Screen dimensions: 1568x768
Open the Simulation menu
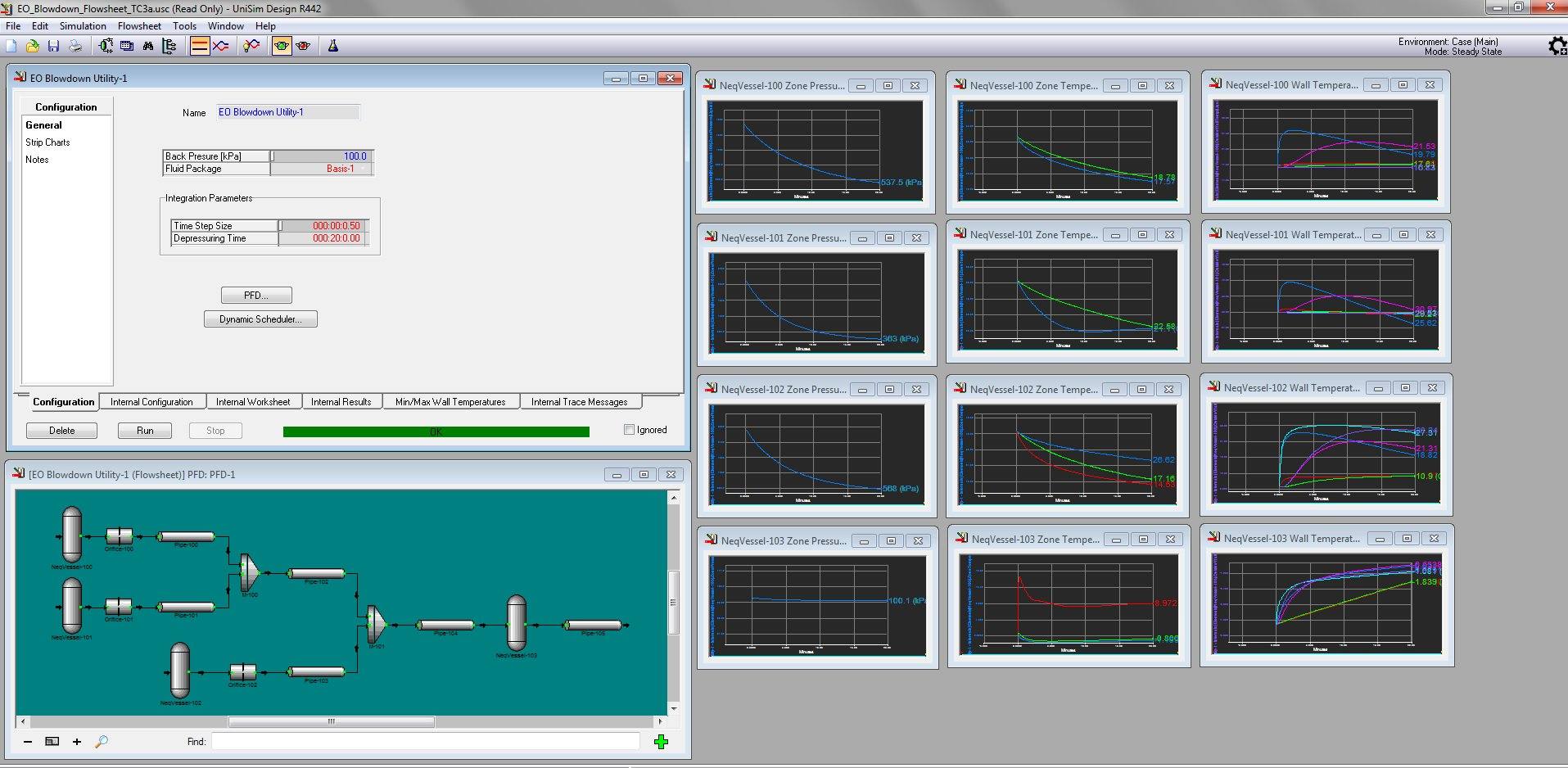(x=83, y=26)
